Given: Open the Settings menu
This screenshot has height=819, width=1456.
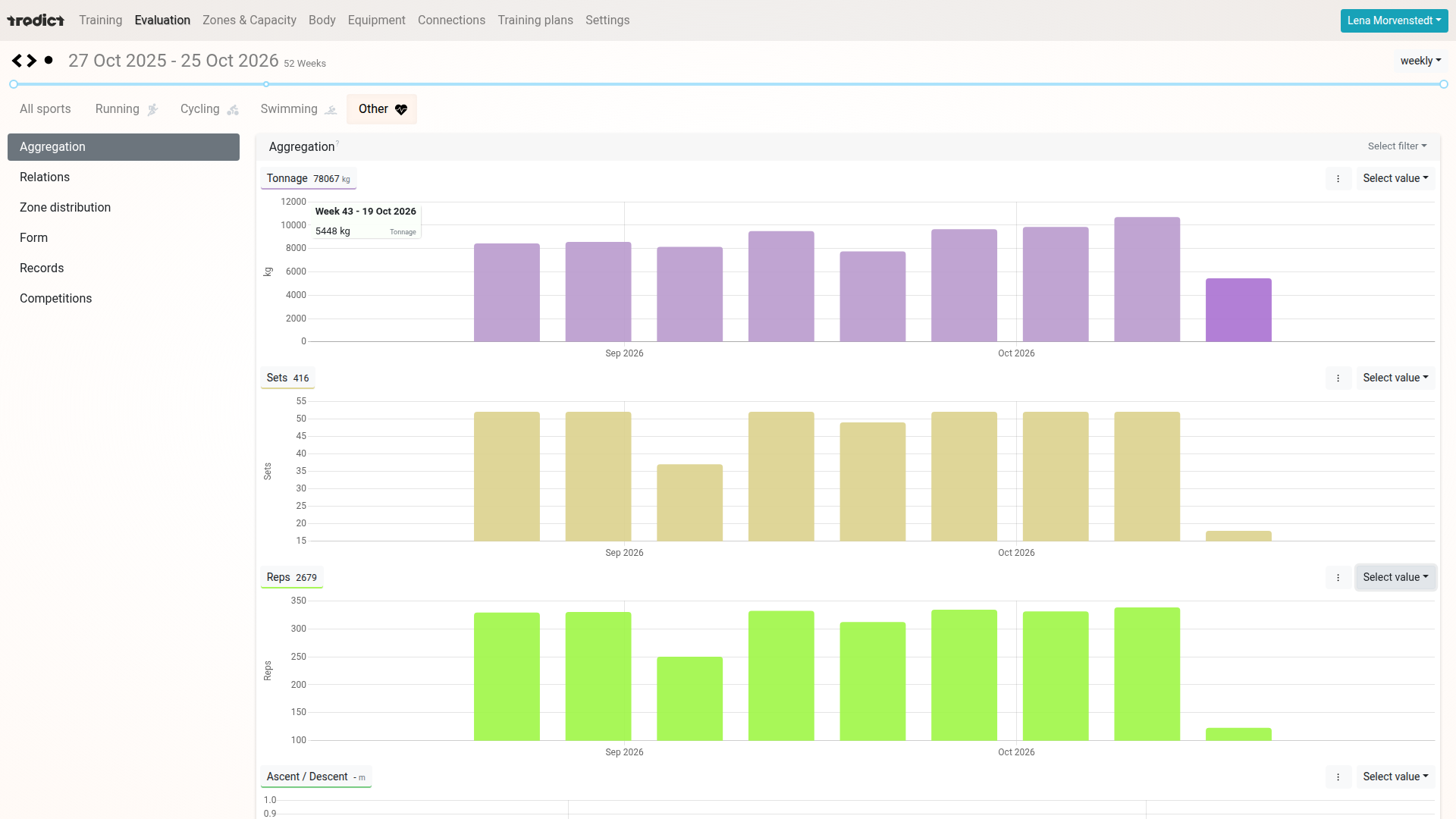Looking at the screenshot, I should [x=607, y=20].
